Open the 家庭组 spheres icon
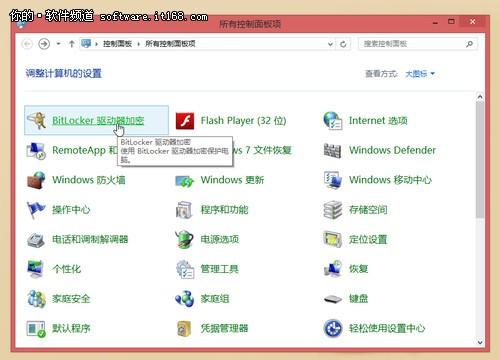 click(x=185, y=299)
